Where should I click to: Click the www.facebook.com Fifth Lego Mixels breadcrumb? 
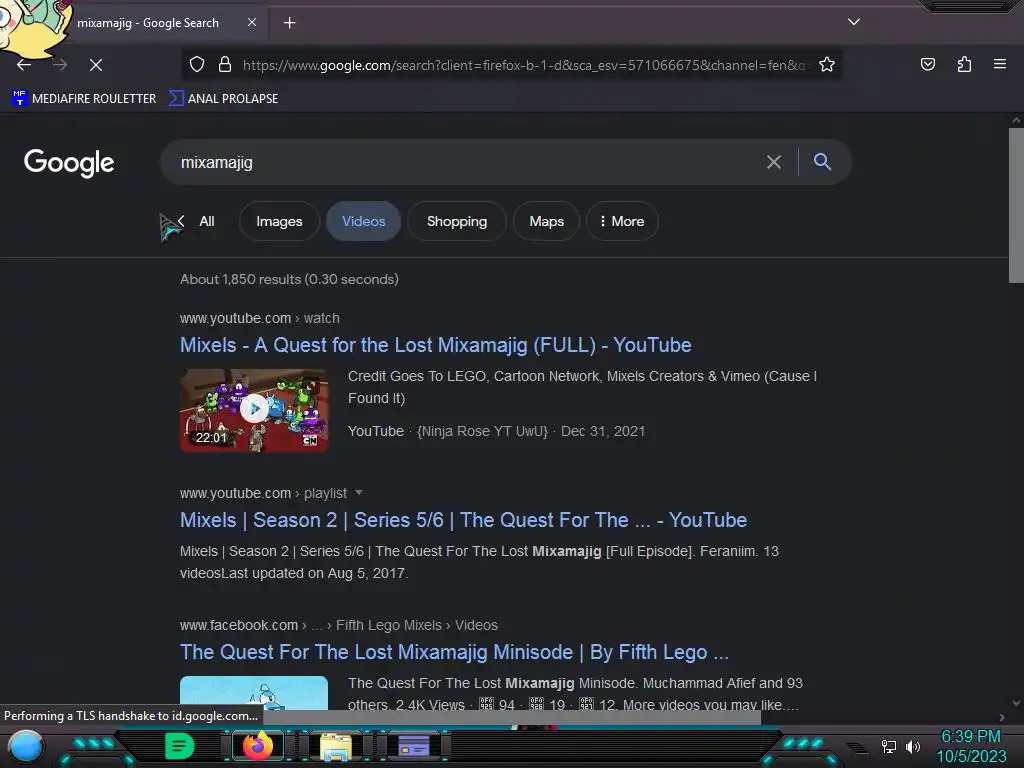[x=339, y=625]
